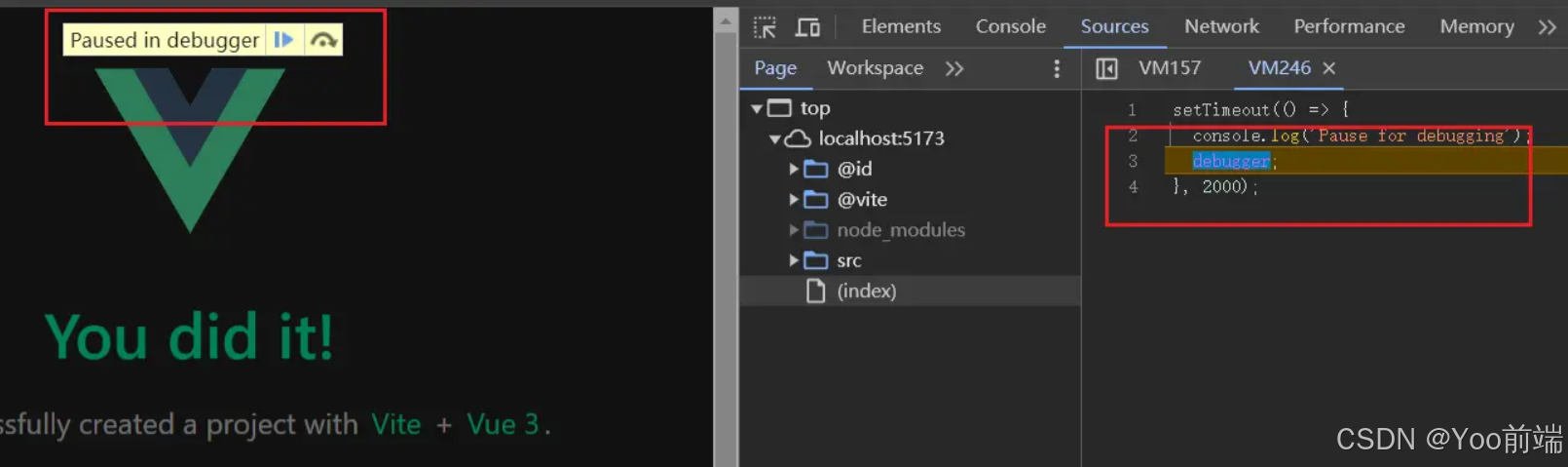Select the VM246 file tab
This screenshot has width=1568, height=467.
click(1279, 67)
